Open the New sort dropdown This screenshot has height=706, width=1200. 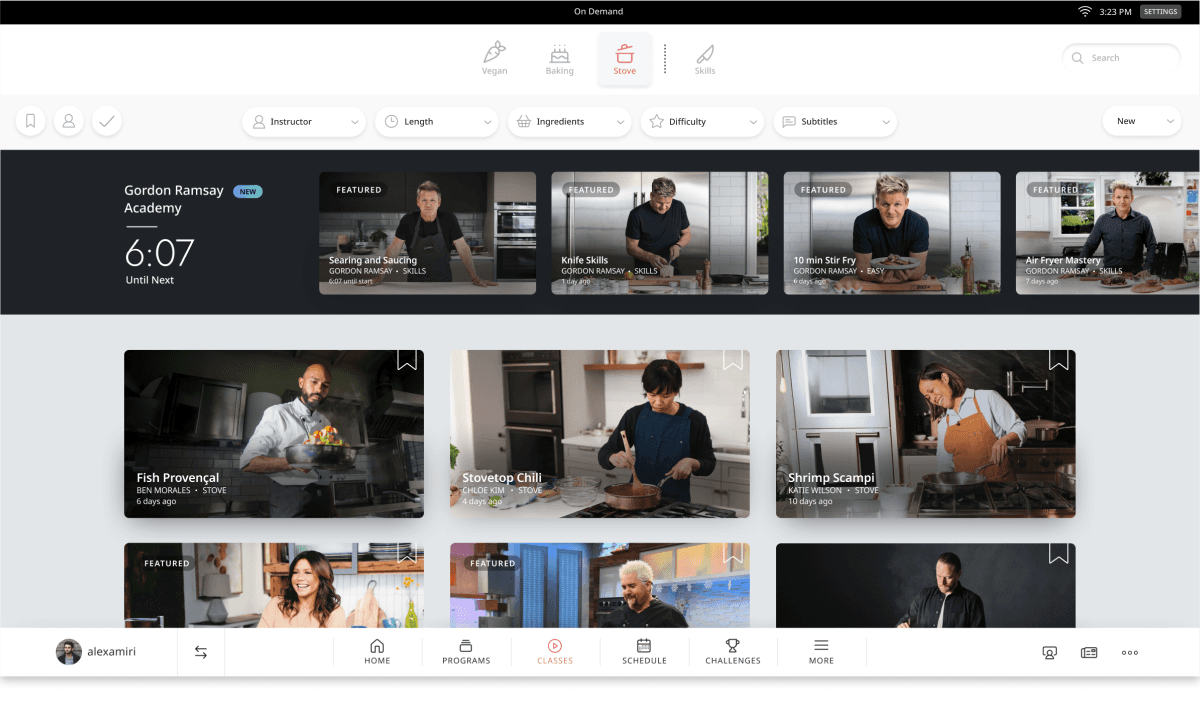coord(1142,122)
